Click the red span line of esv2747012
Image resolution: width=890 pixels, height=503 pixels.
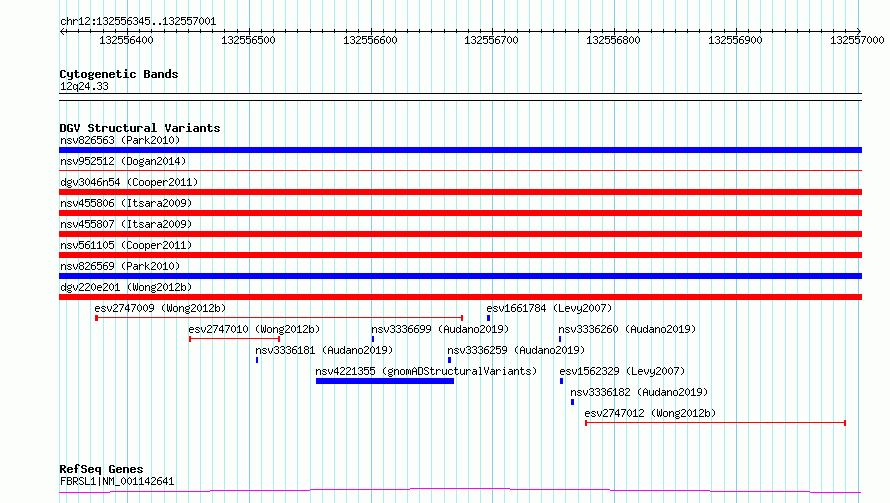715,423
